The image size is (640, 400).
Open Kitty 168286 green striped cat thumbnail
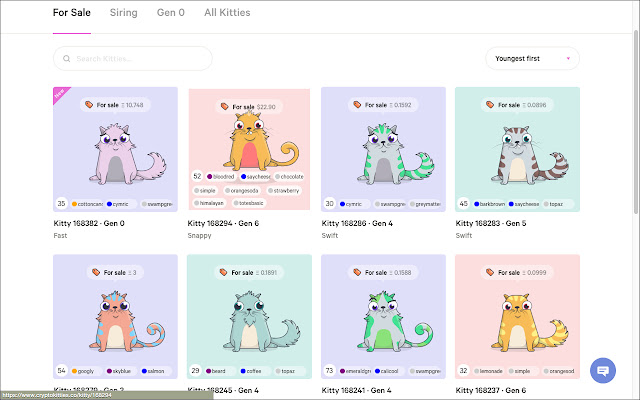(383, 149)
